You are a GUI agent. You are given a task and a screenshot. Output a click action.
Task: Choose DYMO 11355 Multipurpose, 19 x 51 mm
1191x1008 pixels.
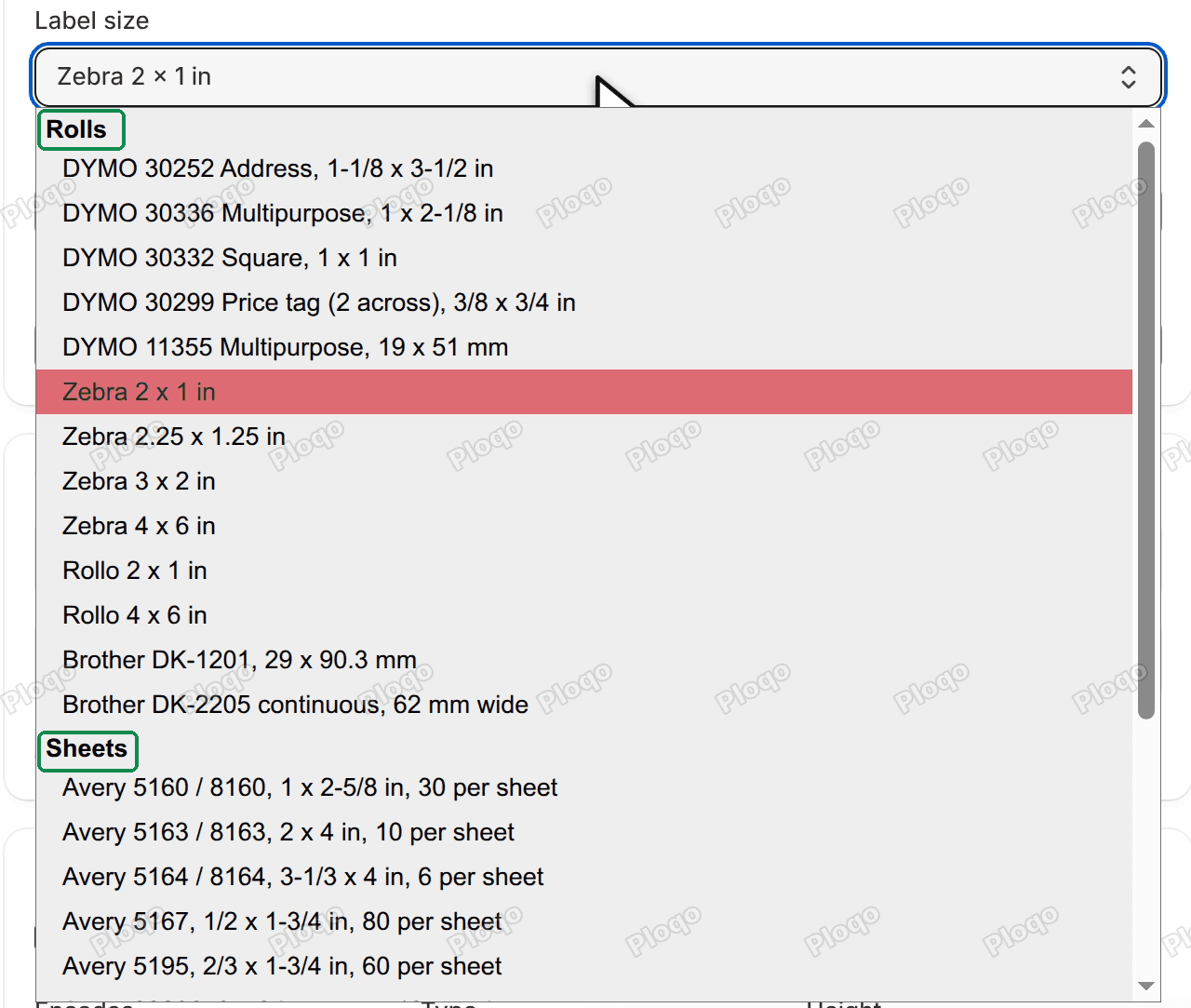pyautogui.click(x=584, y=347)
